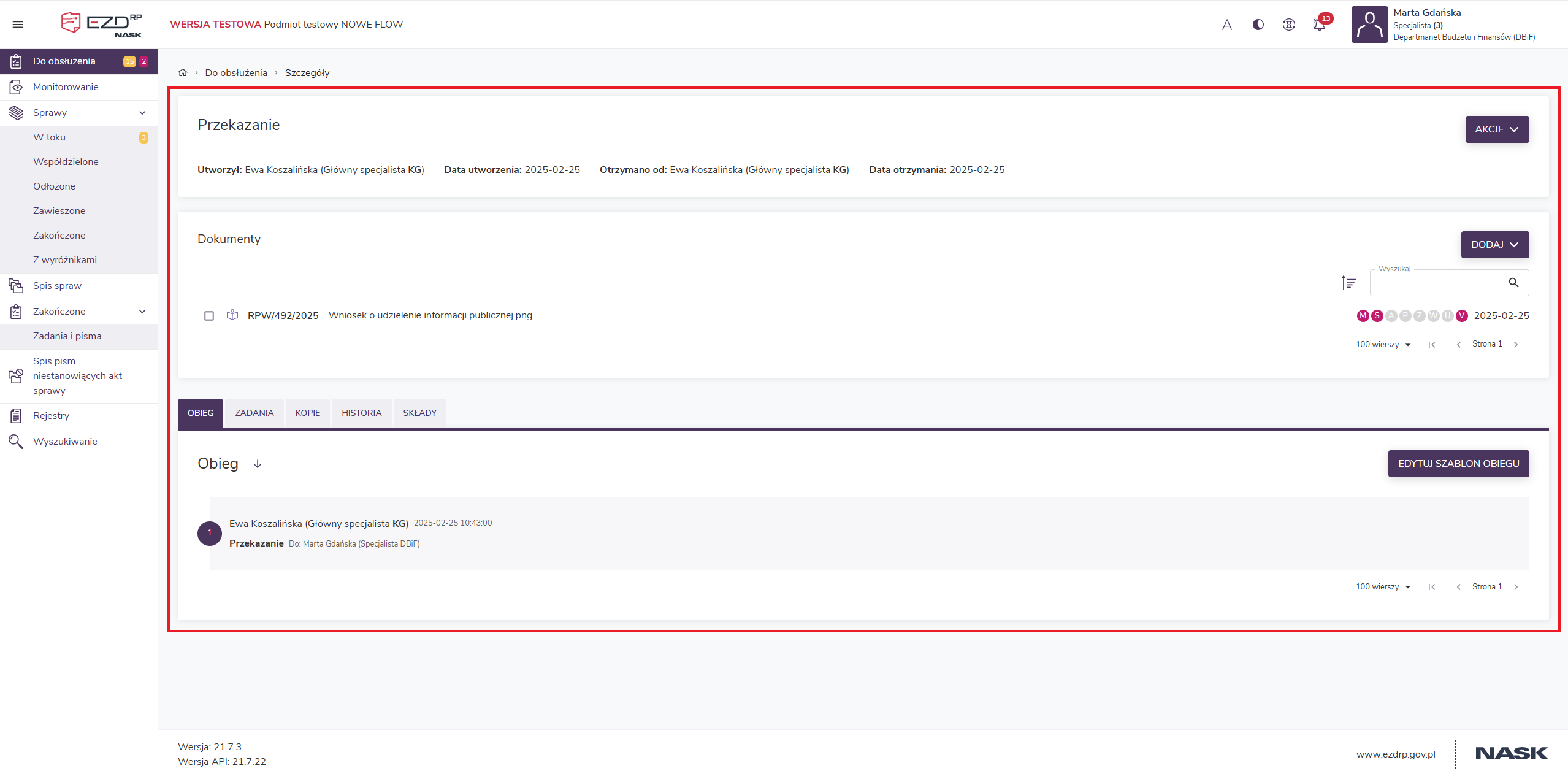This screenshot has height=779, width=1568.
Task: Click into the Wyszukaj search field
Action: 1435,283
